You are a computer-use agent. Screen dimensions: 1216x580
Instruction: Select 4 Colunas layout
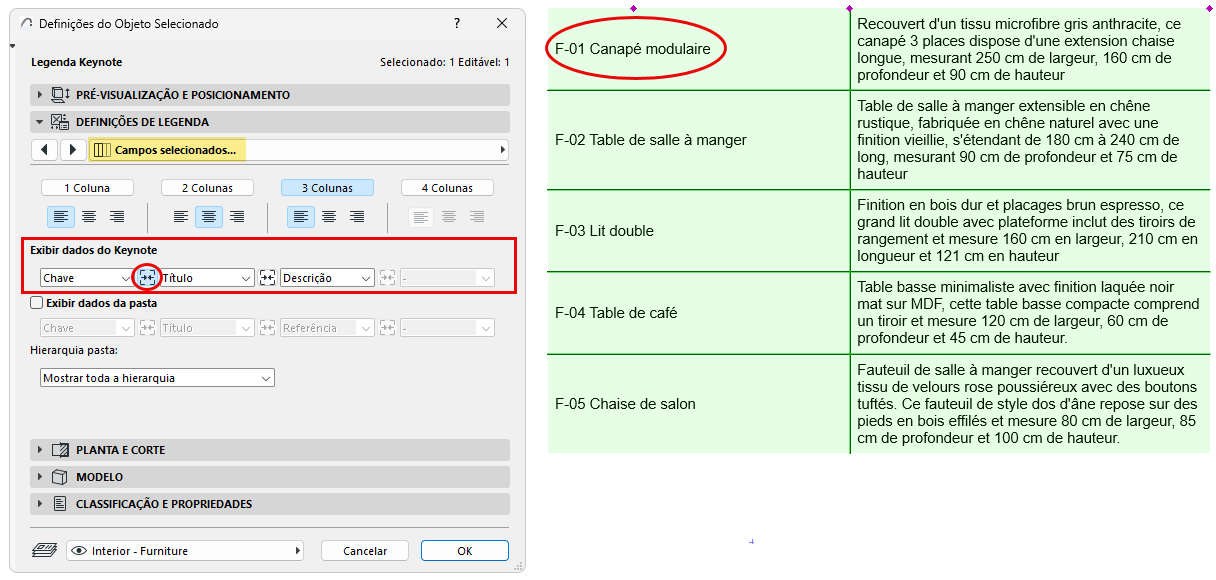[x=447, y=188]
